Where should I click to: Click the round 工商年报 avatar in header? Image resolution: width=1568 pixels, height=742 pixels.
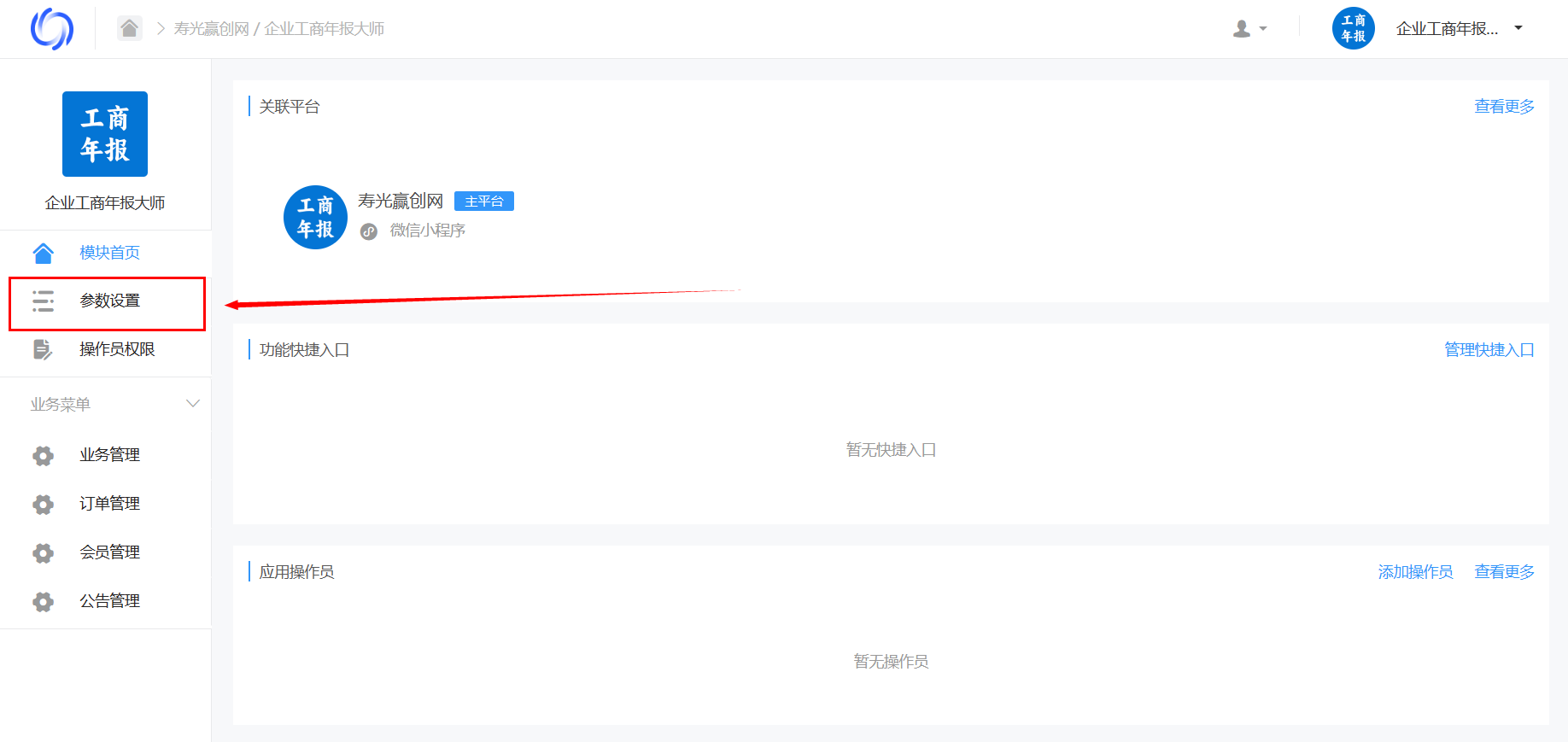1353,28
